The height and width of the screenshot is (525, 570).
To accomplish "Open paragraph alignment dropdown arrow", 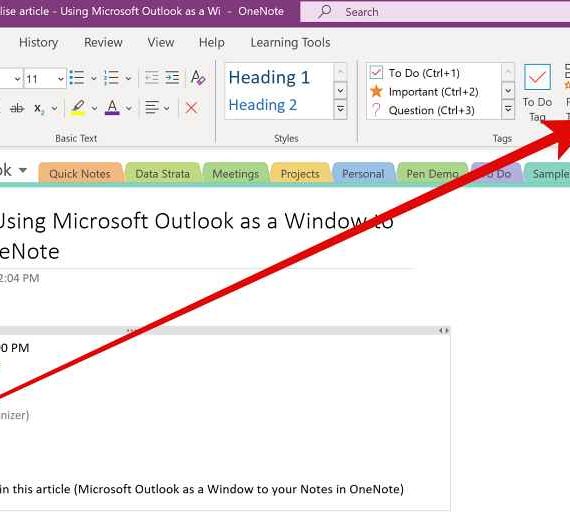I will tap(166, 108).
